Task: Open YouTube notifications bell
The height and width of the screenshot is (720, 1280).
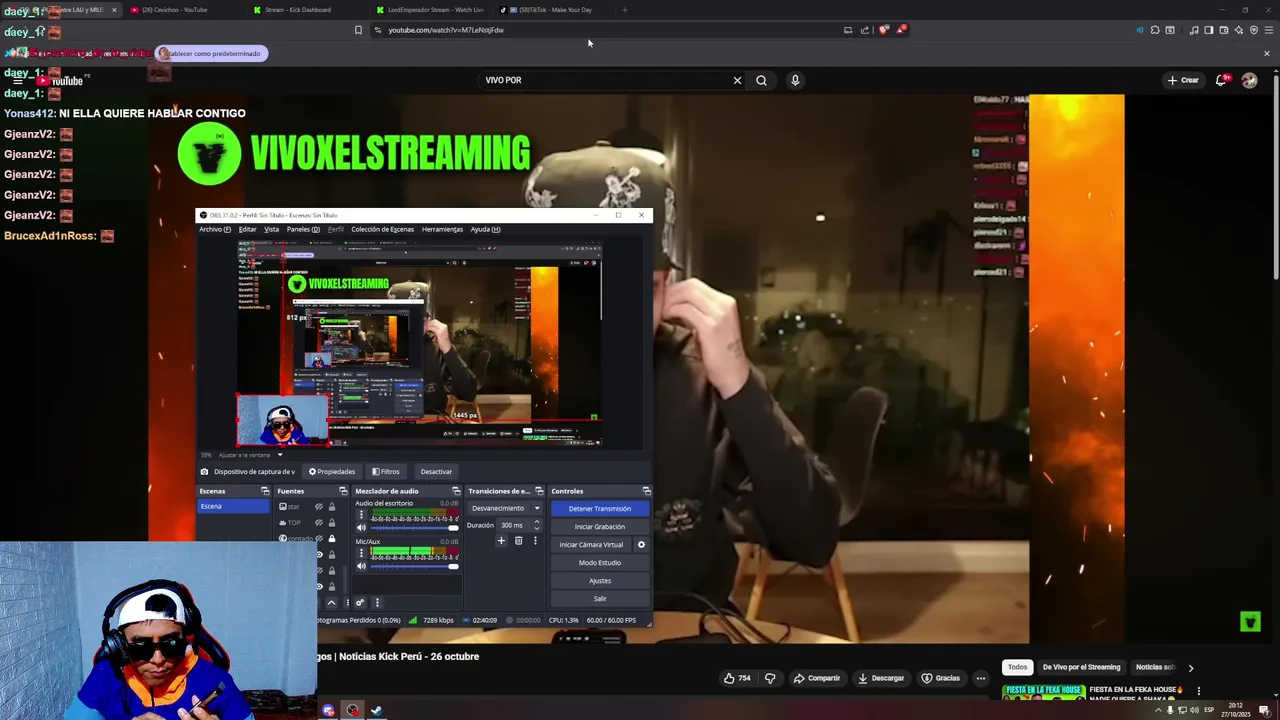Action: coord(1221,80)
